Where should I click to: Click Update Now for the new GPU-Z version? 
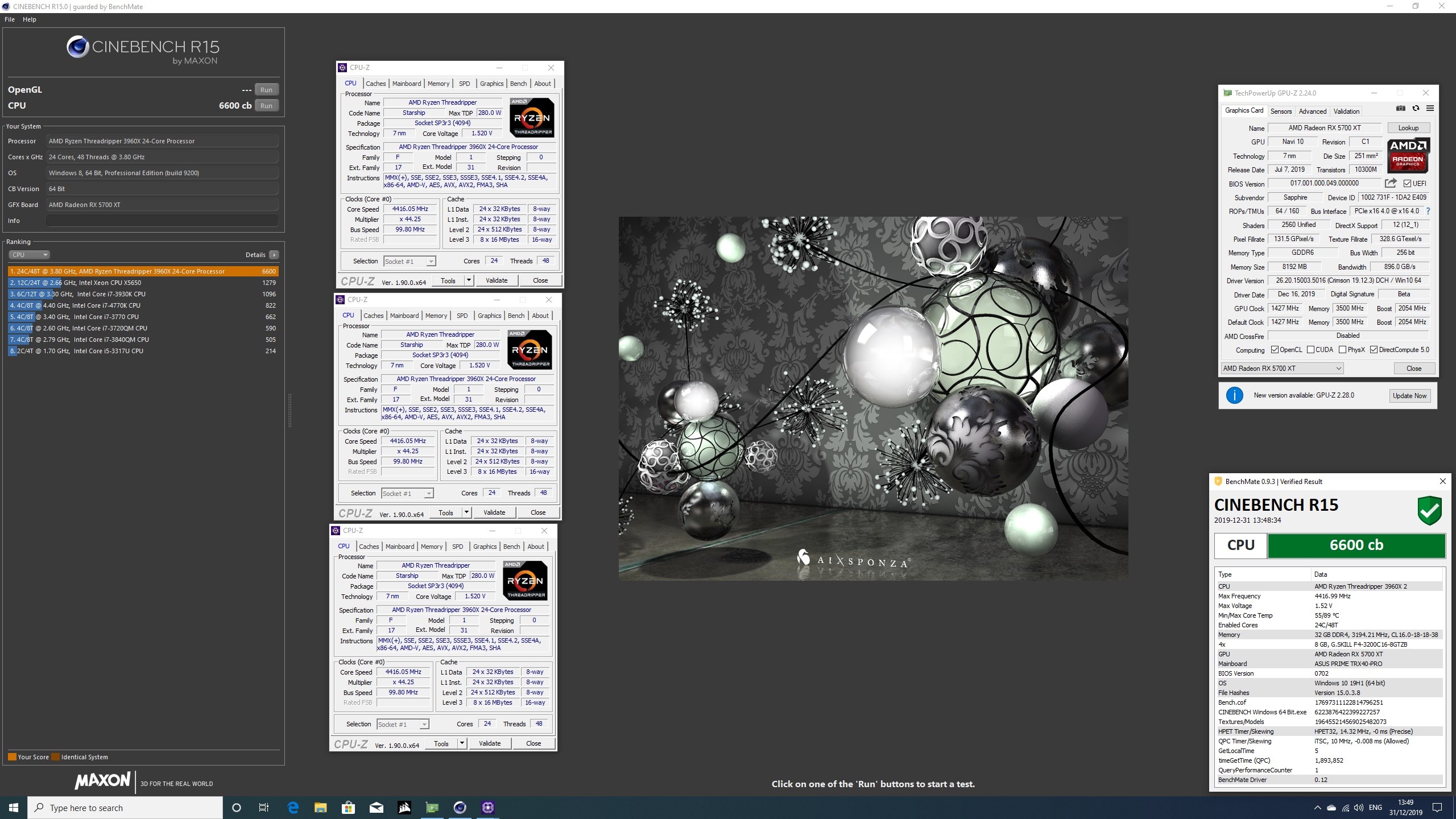coord(1410,395)
